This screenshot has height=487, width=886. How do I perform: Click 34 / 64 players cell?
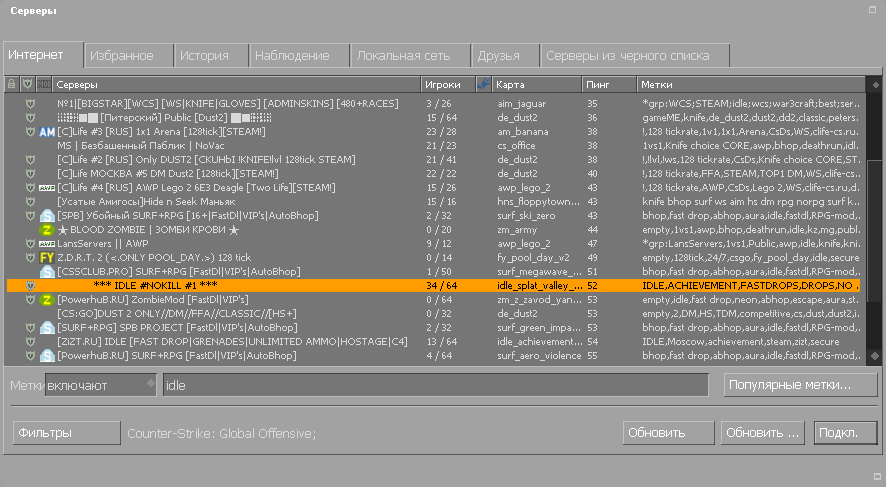tap(442, 286)
